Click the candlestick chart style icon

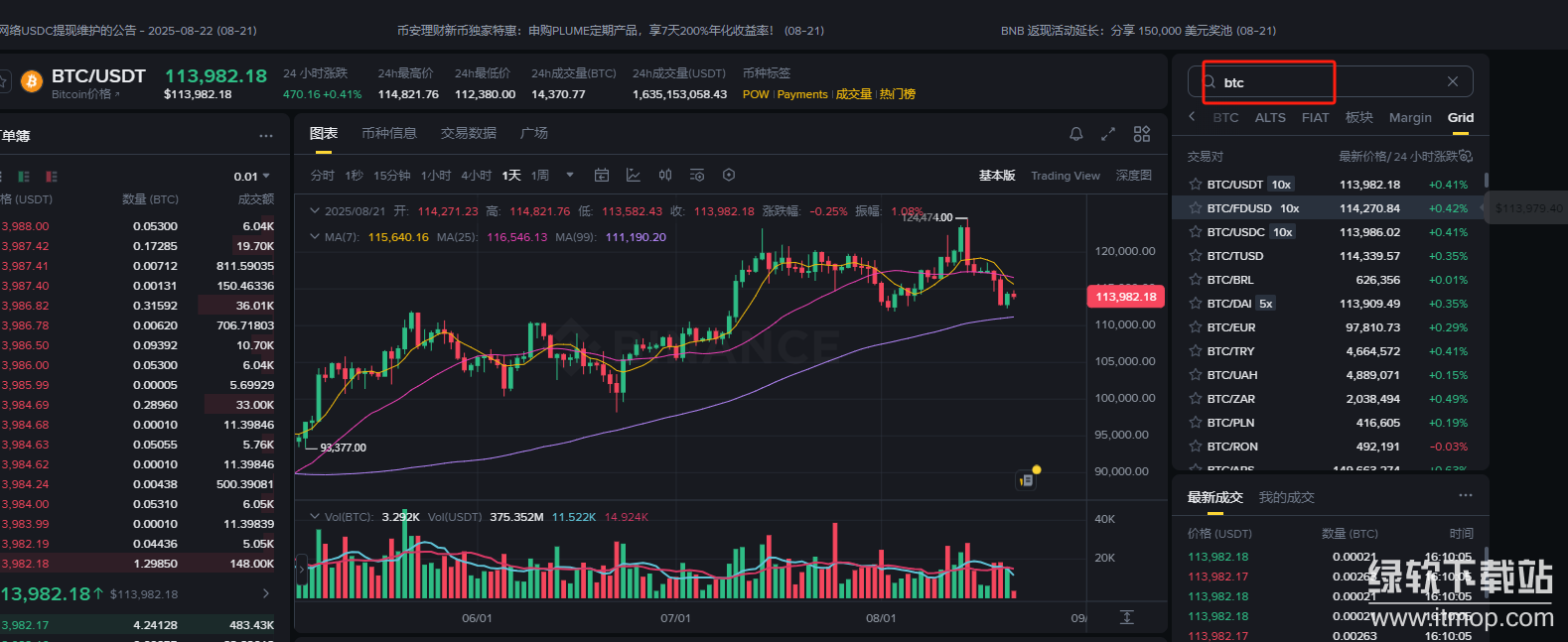(665, 176)
